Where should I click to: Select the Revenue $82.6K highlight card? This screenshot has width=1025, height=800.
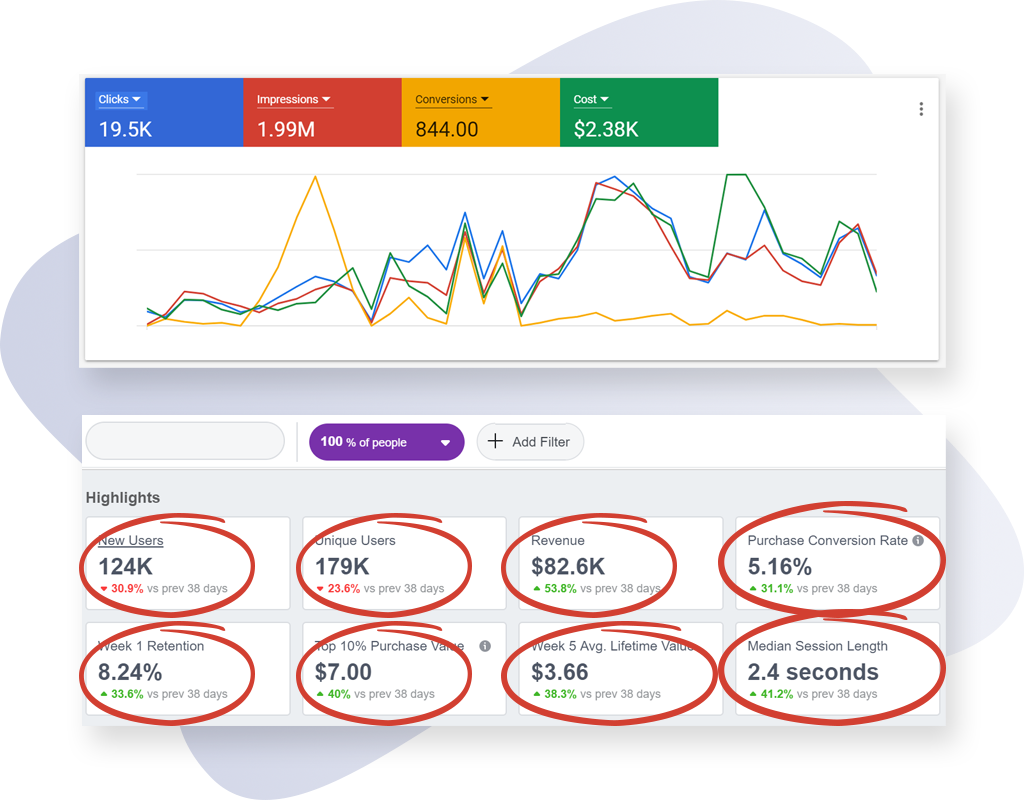click(620, 563)
